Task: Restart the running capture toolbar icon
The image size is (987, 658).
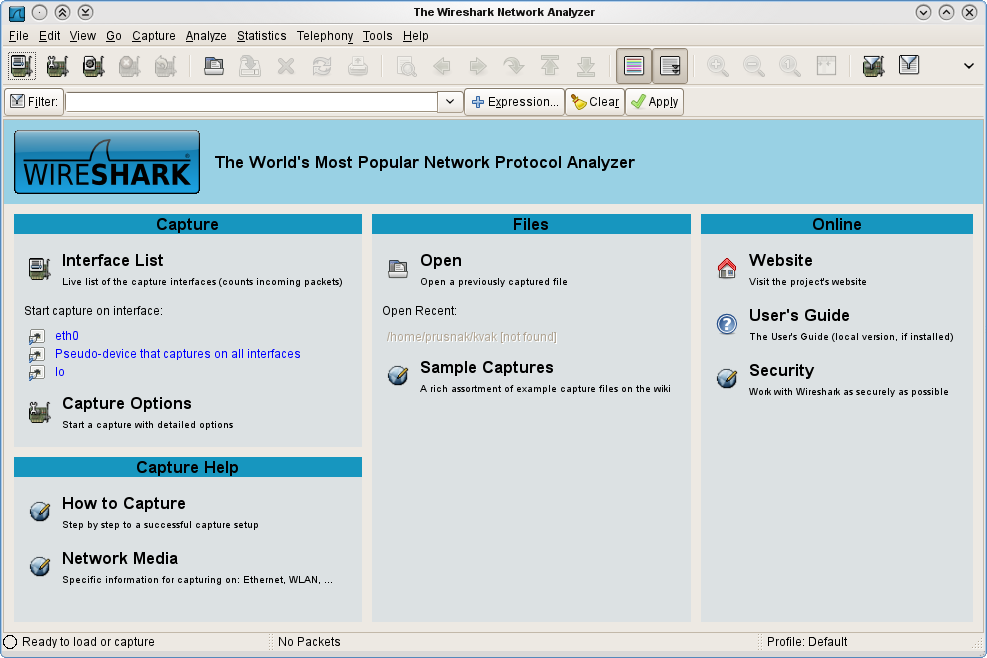Action: [165, 65]
